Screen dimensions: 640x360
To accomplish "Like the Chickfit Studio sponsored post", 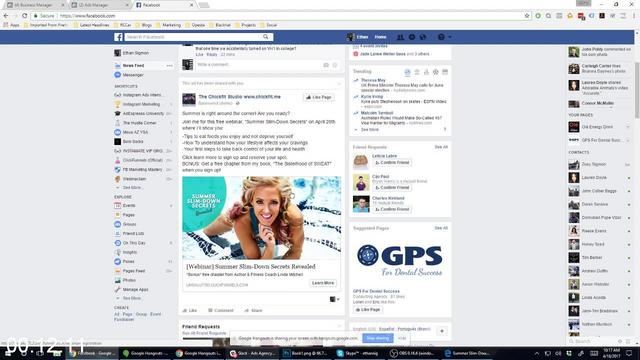I will point(190,311).
